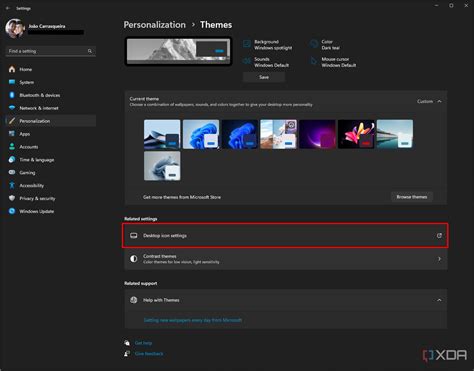Viewport: 474px width, 371px height.
Task: Click the Save theme button
Action: click(x=264, y=77)
